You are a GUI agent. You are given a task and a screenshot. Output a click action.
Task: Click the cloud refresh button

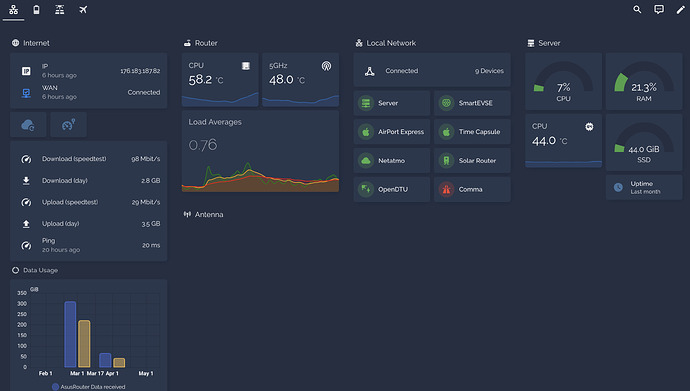(x=28, y=125)
